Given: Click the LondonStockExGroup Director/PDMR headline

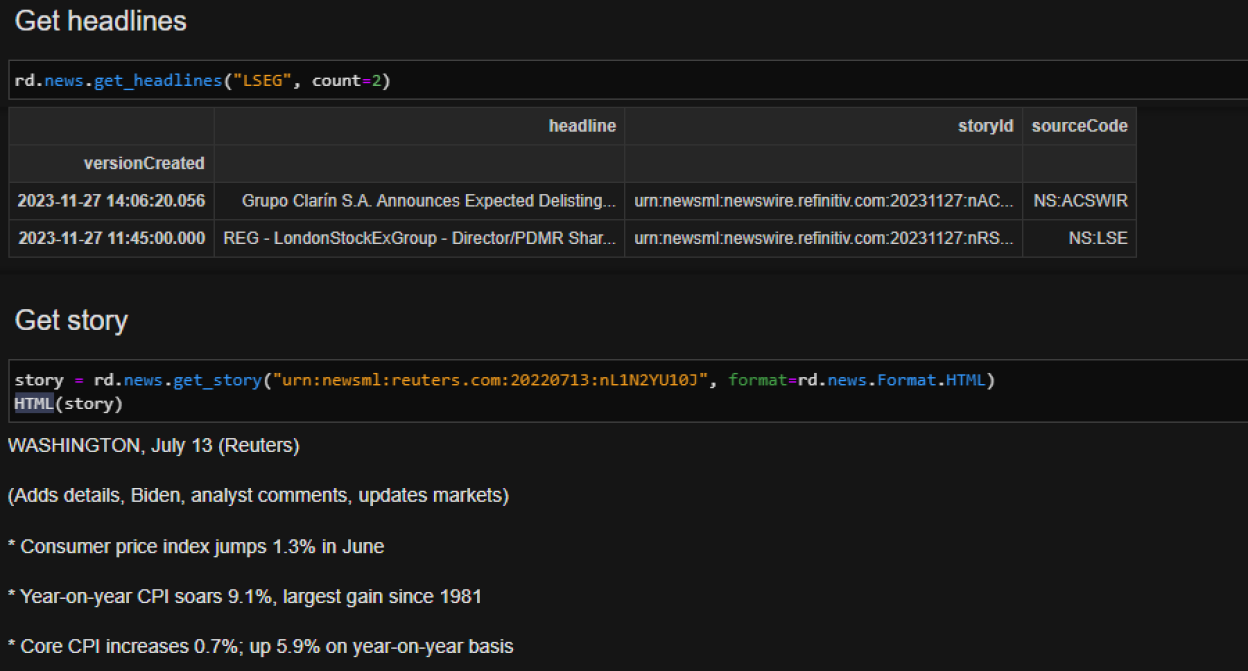Looking at the screenshot, I should pyautogui.click(x=417, y=238).
